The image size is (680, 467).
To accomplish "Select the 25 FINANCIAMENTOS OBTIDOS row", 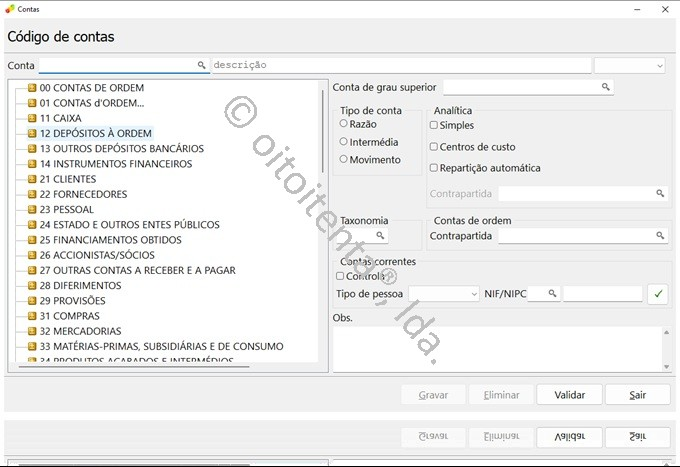I will pos(111,239).
